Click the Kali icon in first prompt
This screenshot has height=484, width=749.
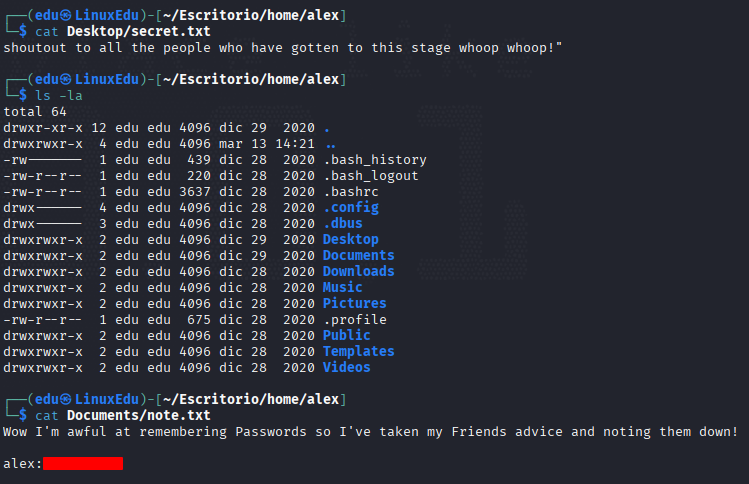click(66, 15)
